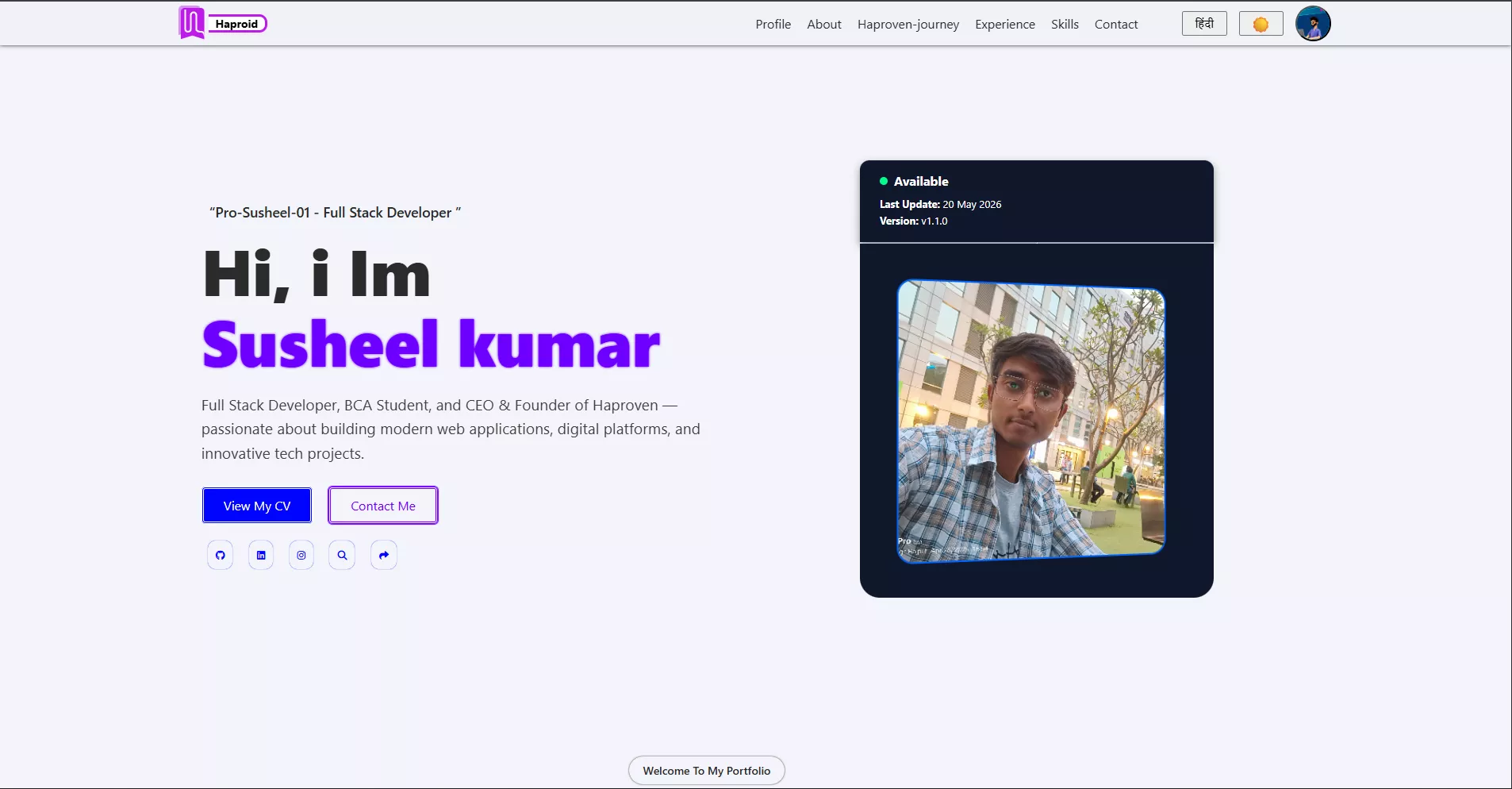Click the share arrow icon
This screenshot has width=1512, height=789.
(384, 555)
